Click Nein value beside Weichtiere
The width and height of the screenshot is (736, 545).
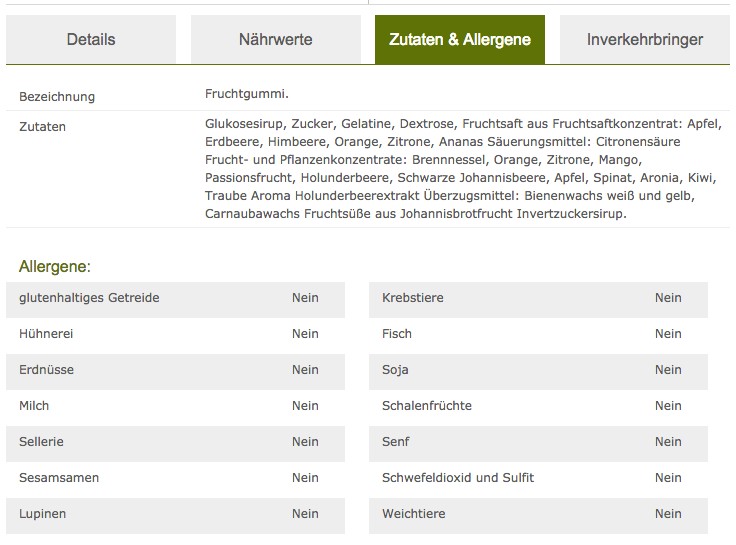pyautogui.click(x=668, y=514)
